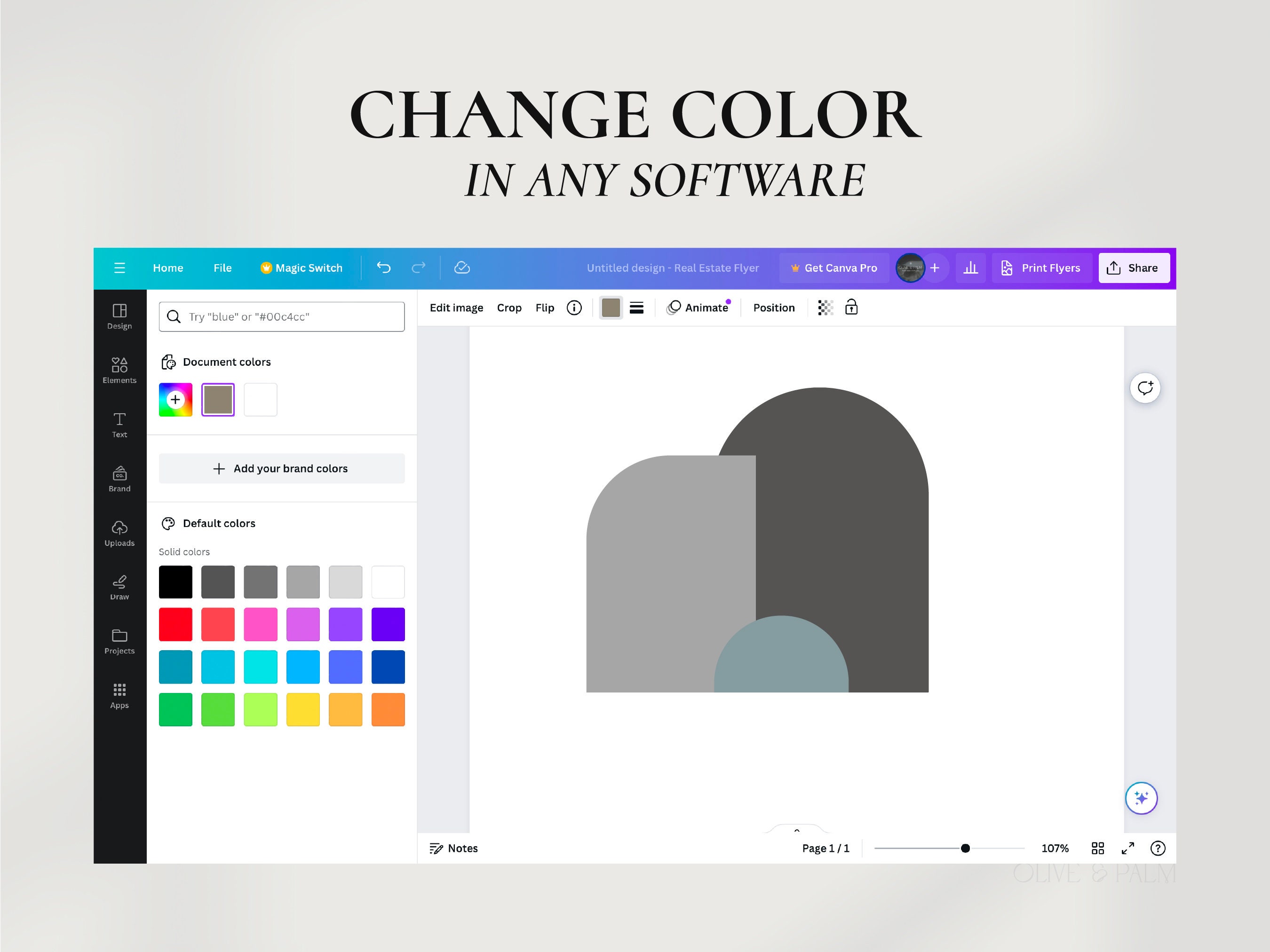The width and height of the screenshot is (1270, 952).
Task: Toggle the Notes panel
Action: tap(453, 848)
